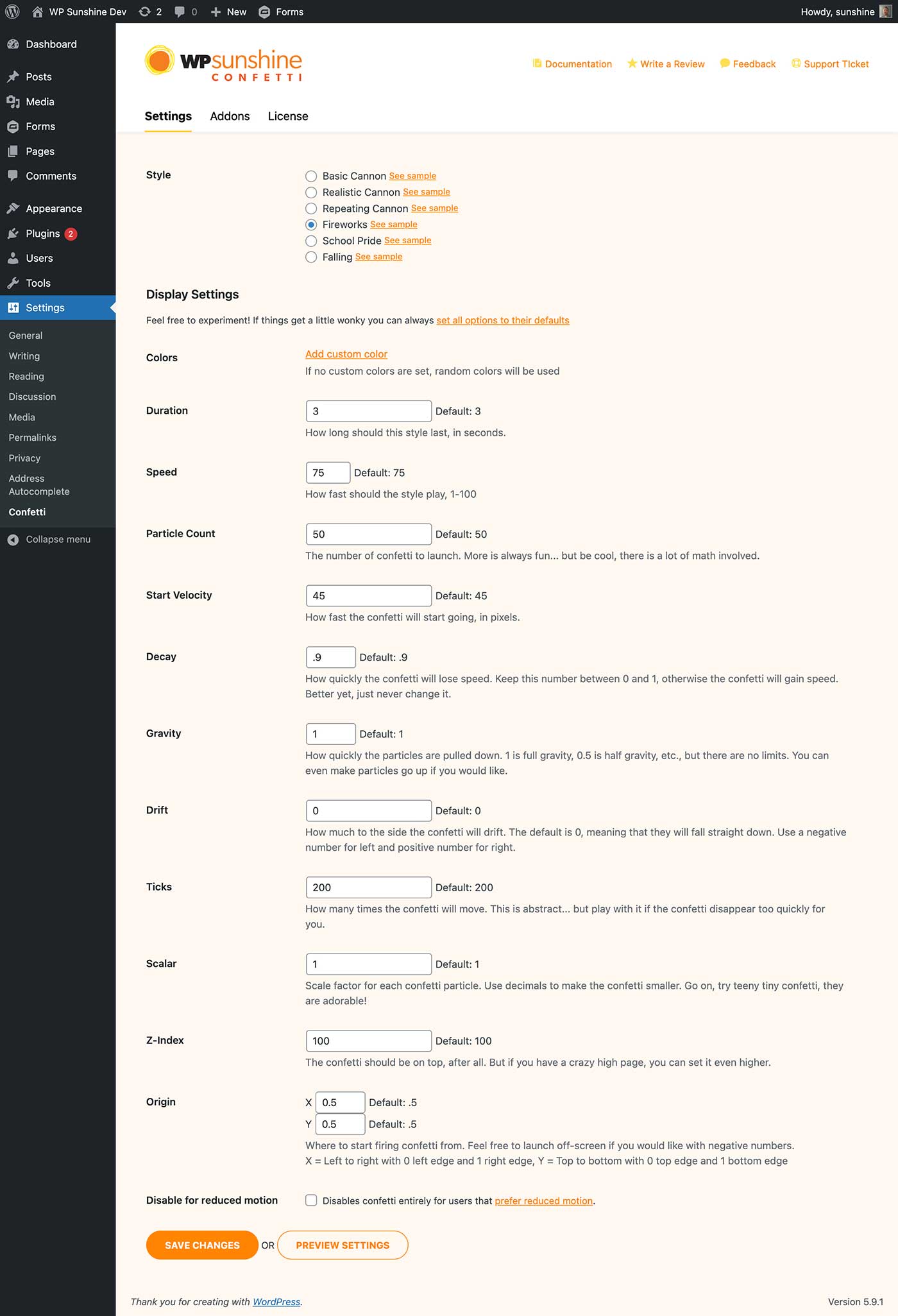Open the prefer reduced motion link

544,1201
